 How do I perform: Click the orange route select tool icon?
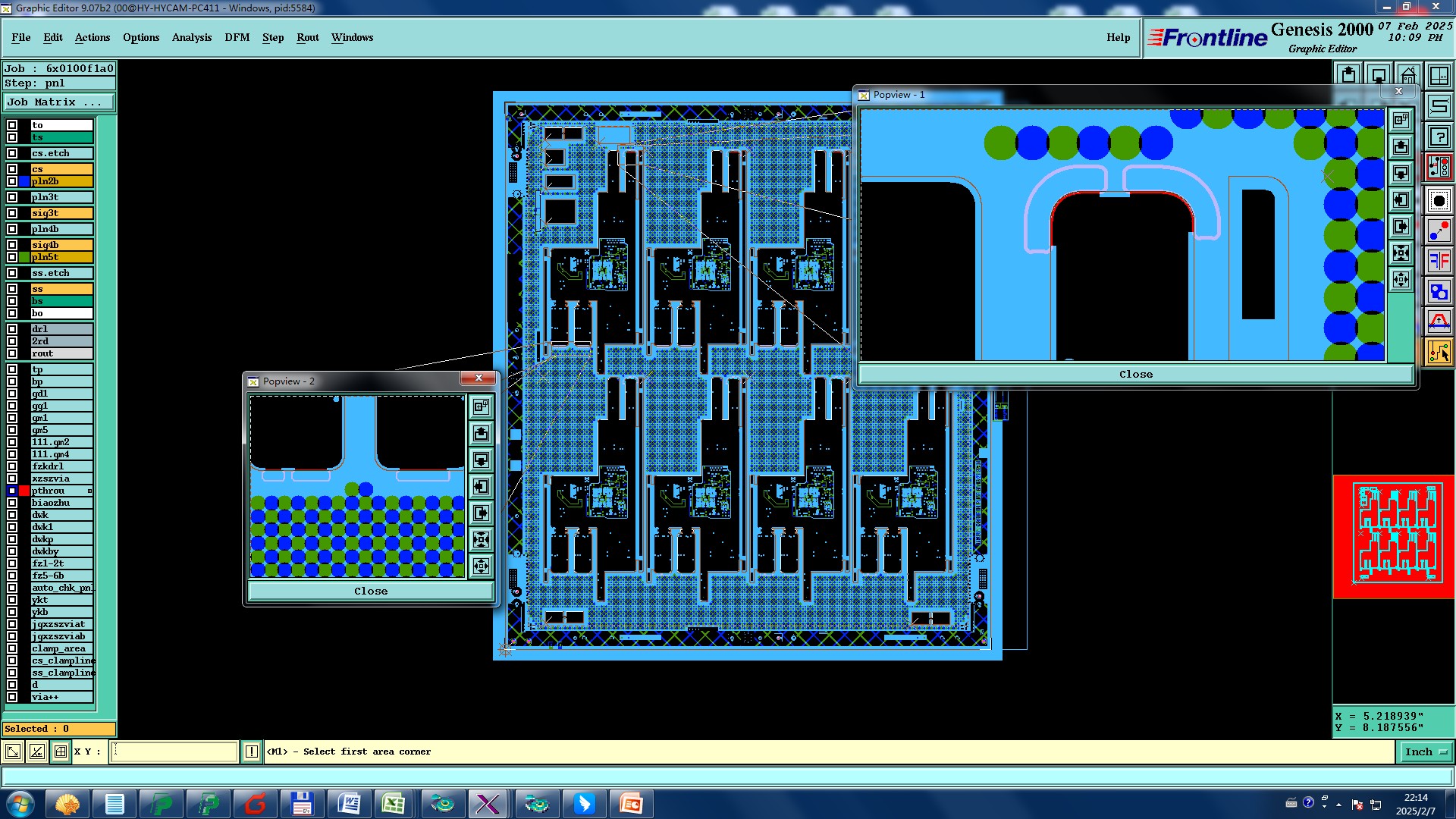coord(1439,352)
